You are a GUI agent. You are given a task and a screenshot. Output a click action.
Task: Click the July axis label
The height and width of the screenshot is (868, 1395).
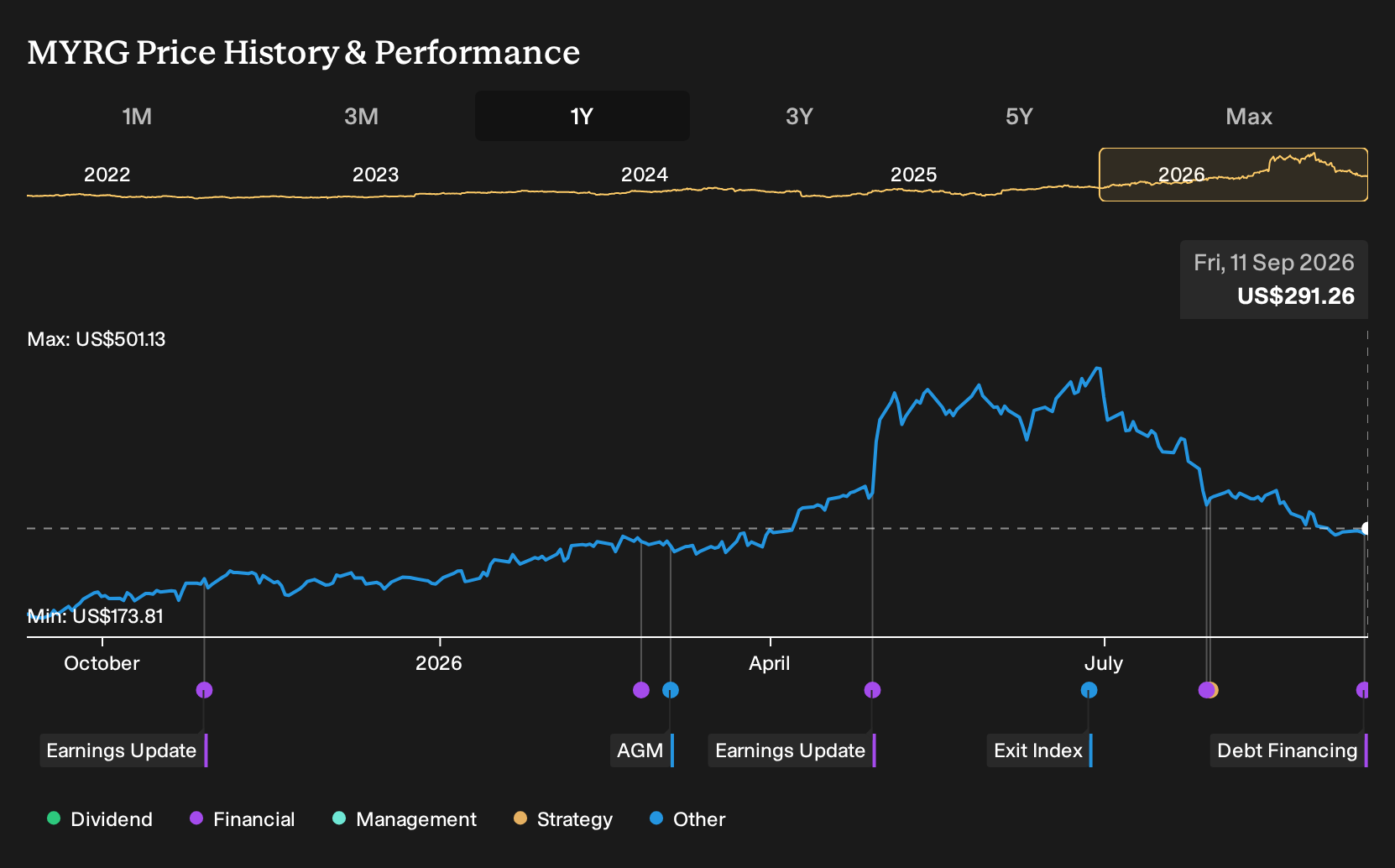tap(1104, 663)
